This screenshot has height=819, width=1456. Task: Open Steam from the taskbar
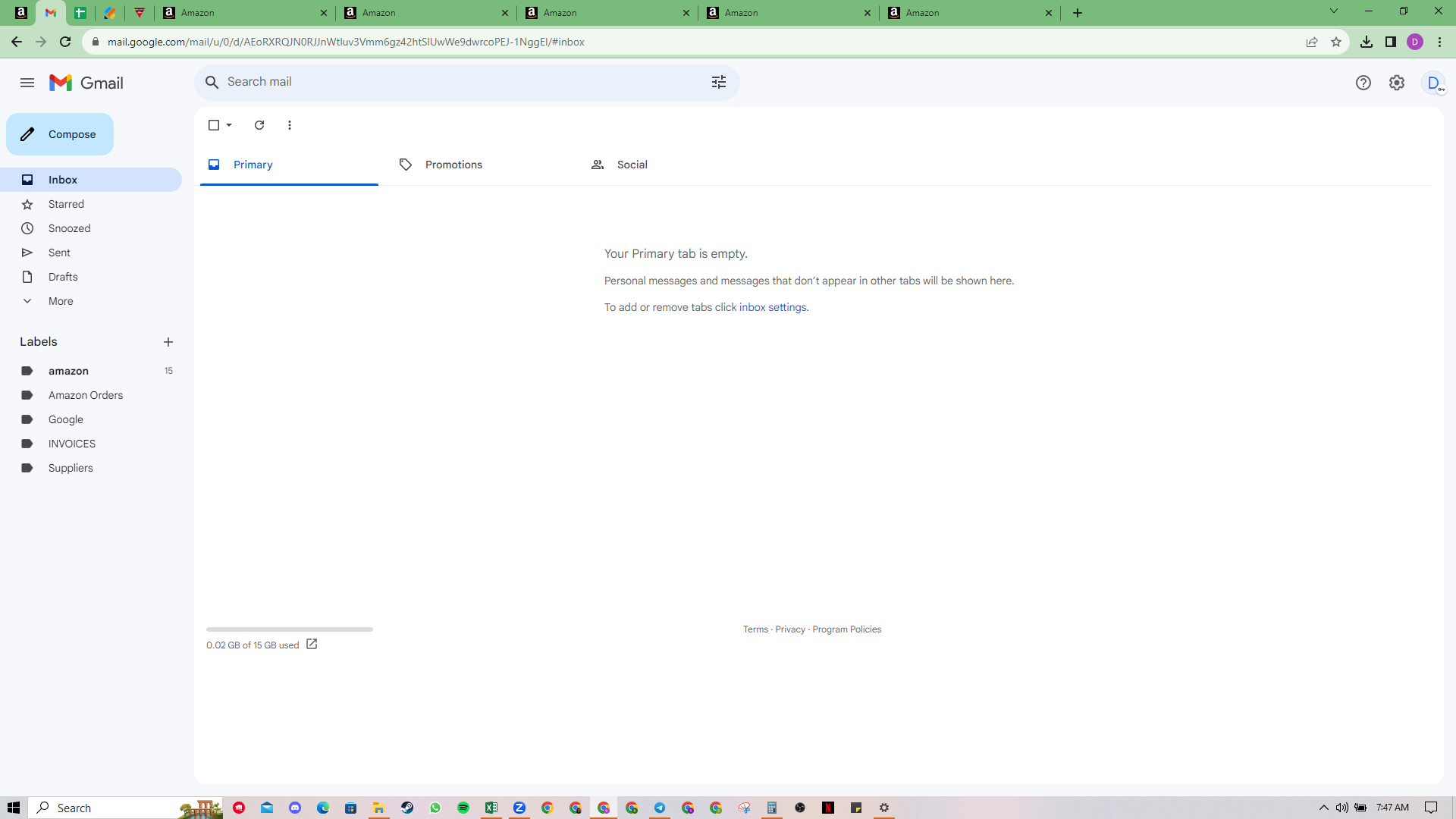pyautogui.click(x=407, y=808)
